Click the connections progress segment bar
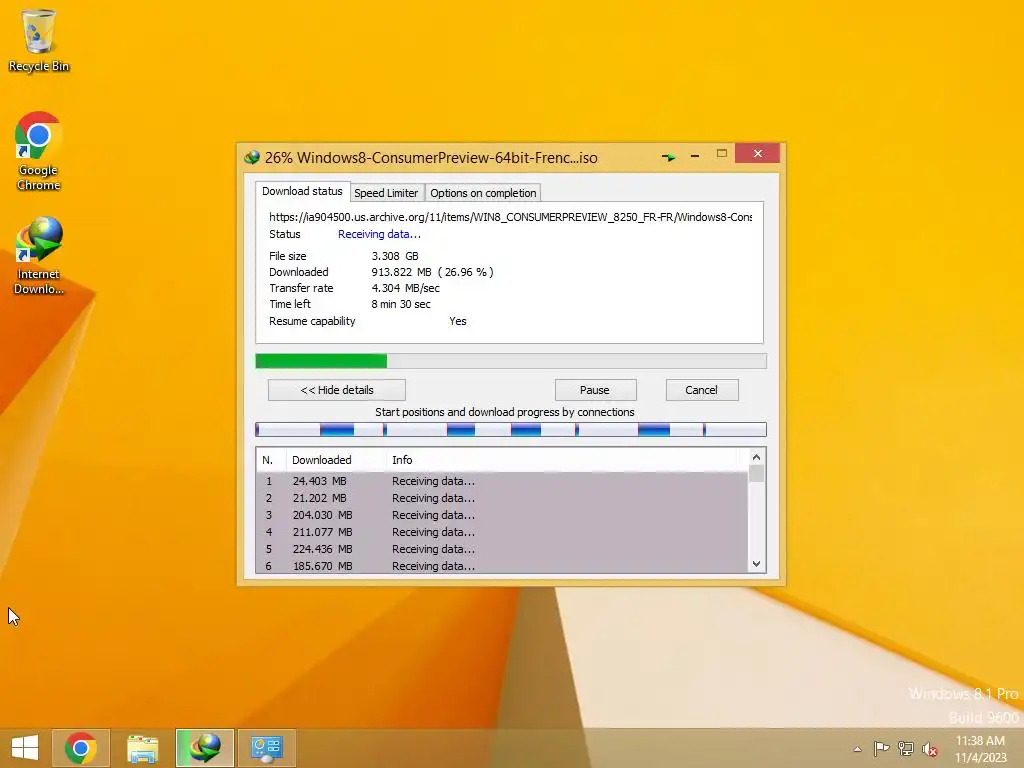Screen dimensions: 1024x768 pos(511,429)
